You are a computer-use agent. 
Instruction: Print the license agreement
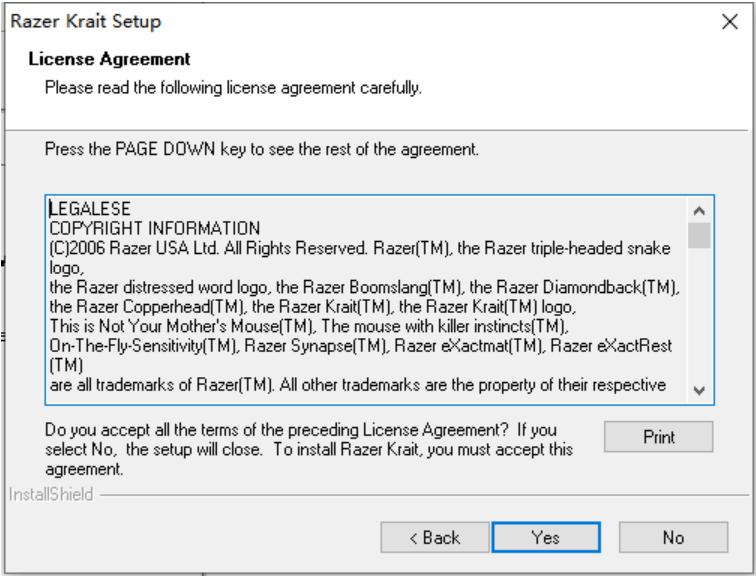(x=658, y=437)
